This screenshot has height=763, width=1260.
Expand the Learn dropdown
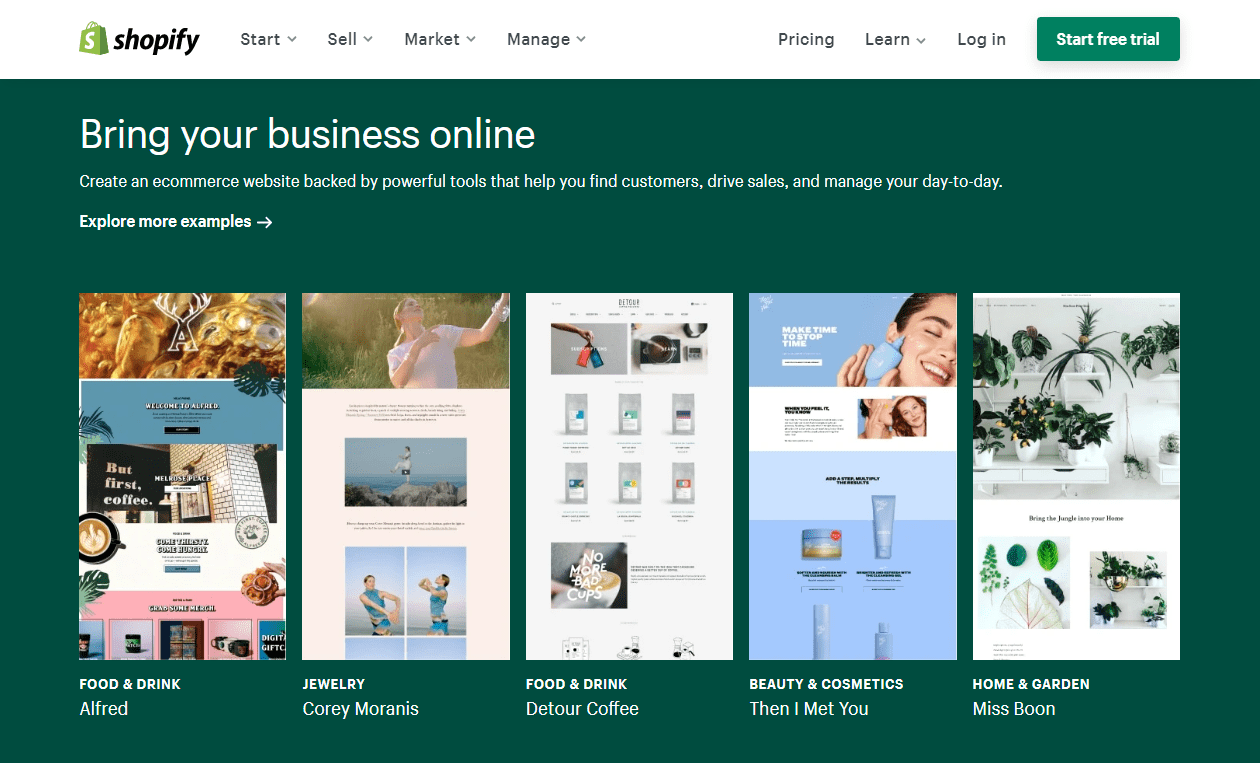pyautogui.click(x=894, y=39)
